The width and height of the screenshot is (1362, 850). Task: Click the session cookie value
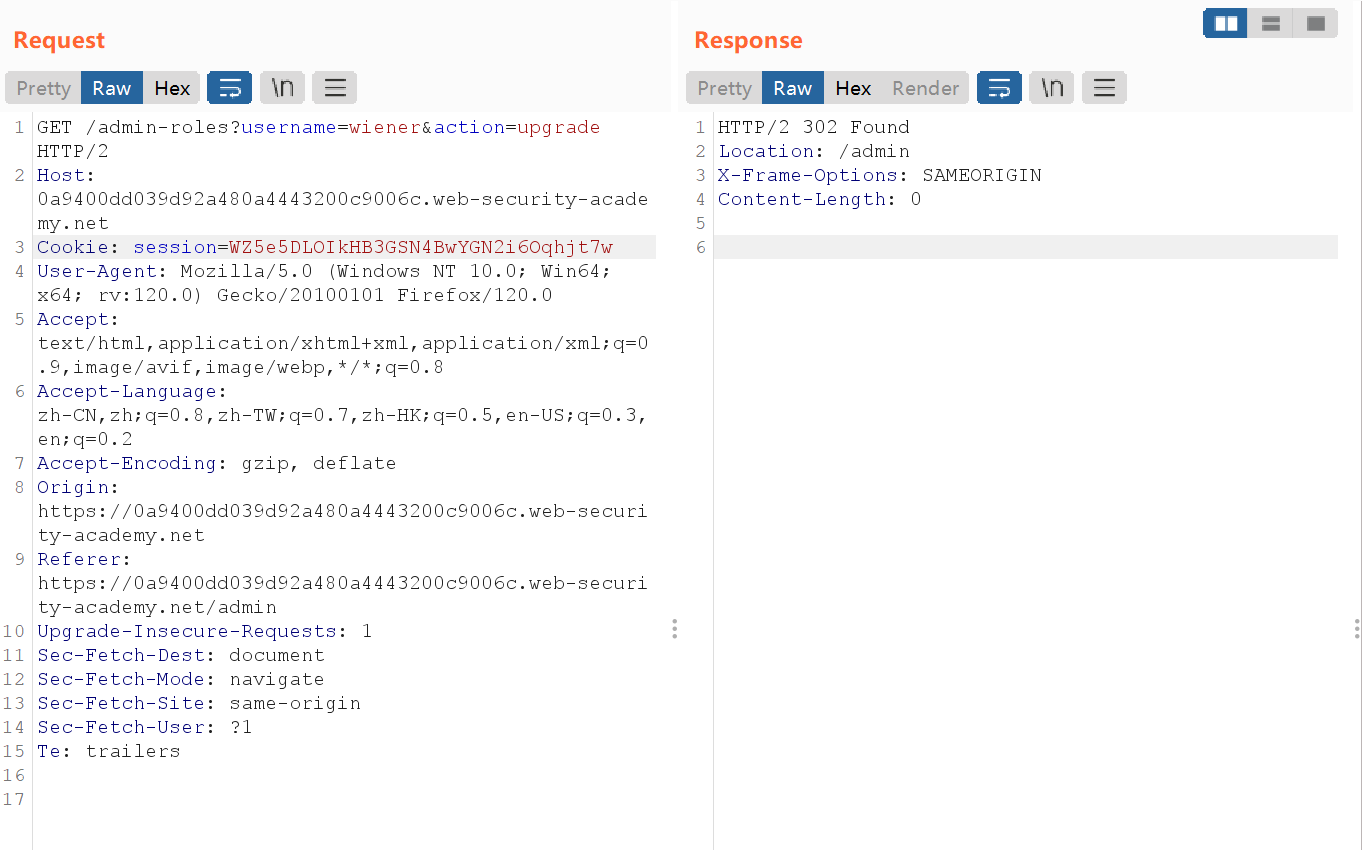[421, 247]
